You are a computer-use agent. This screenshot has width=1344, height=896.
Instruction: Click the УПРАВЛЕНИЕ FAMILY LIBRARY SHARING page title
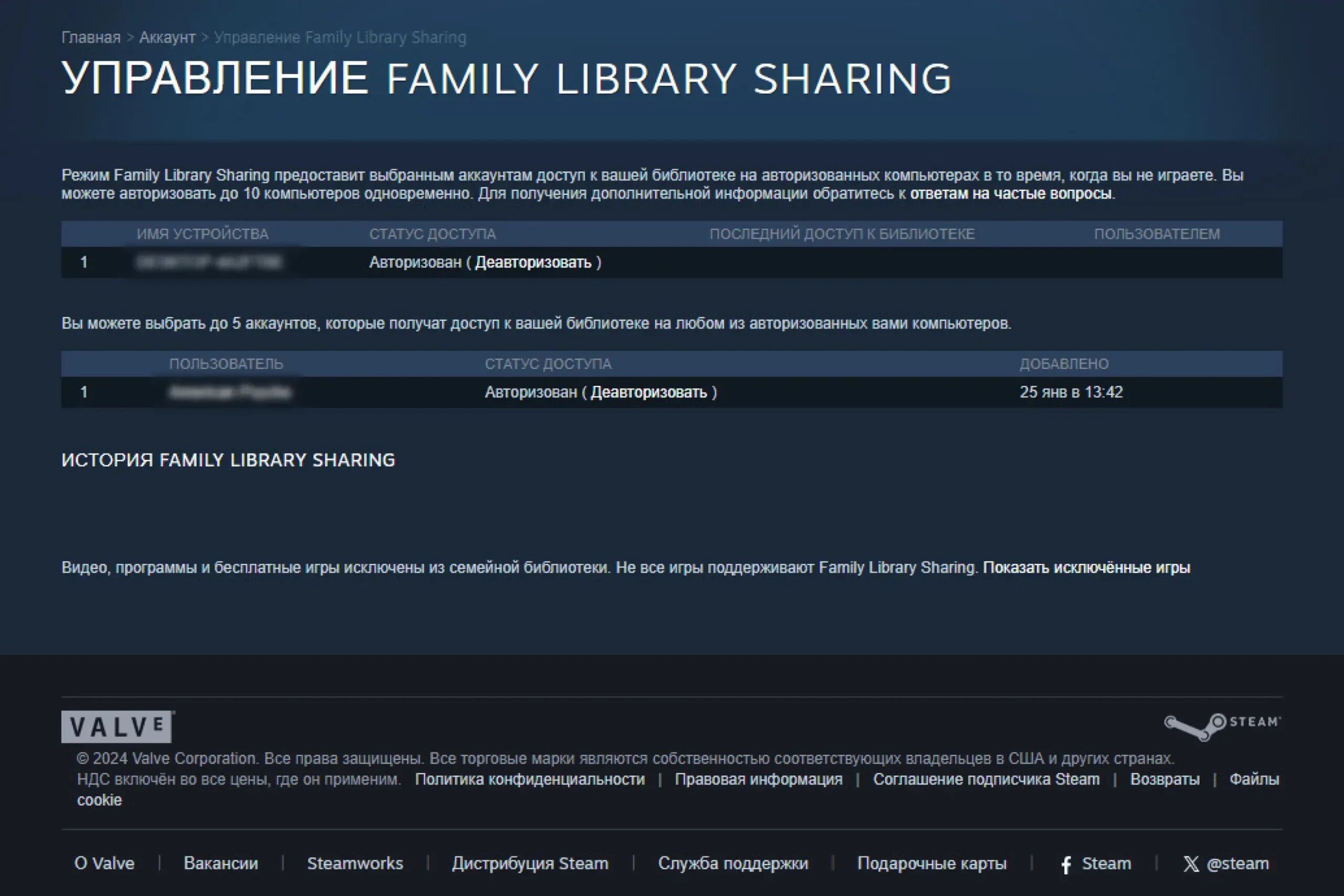tap(506, 78)
